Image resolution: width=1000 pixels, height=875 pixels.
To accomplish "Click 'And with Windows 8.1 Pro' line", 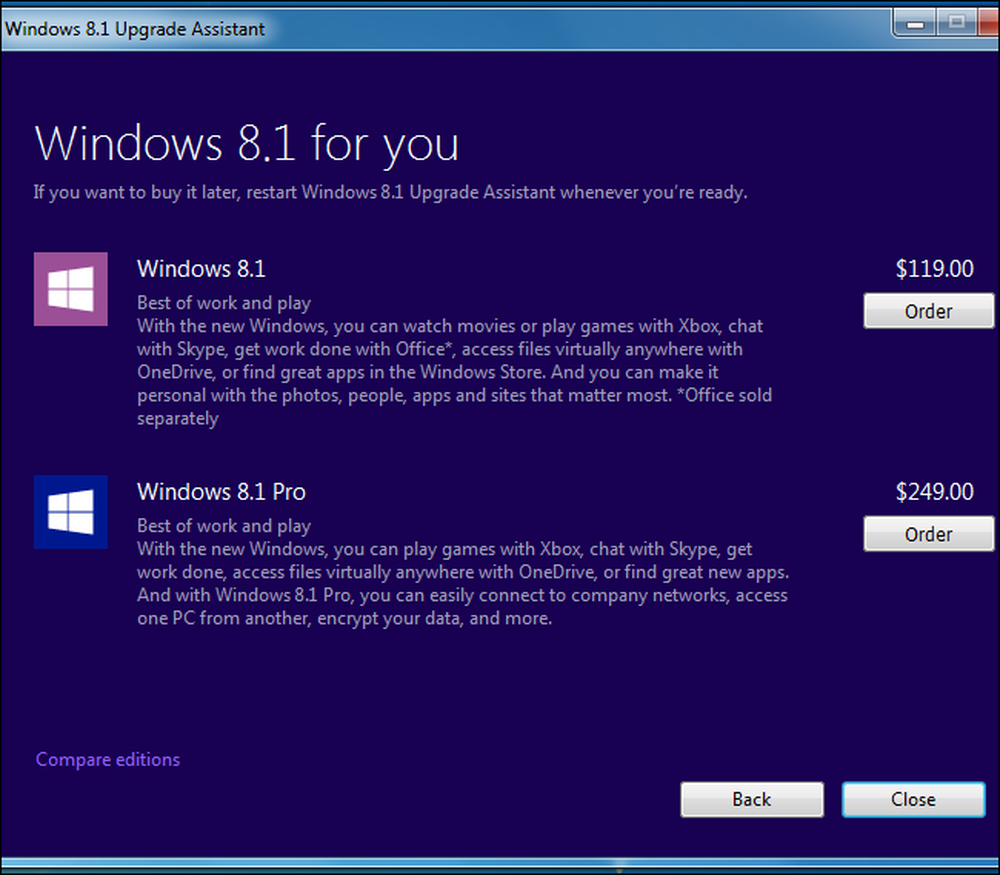I will 462,596.
